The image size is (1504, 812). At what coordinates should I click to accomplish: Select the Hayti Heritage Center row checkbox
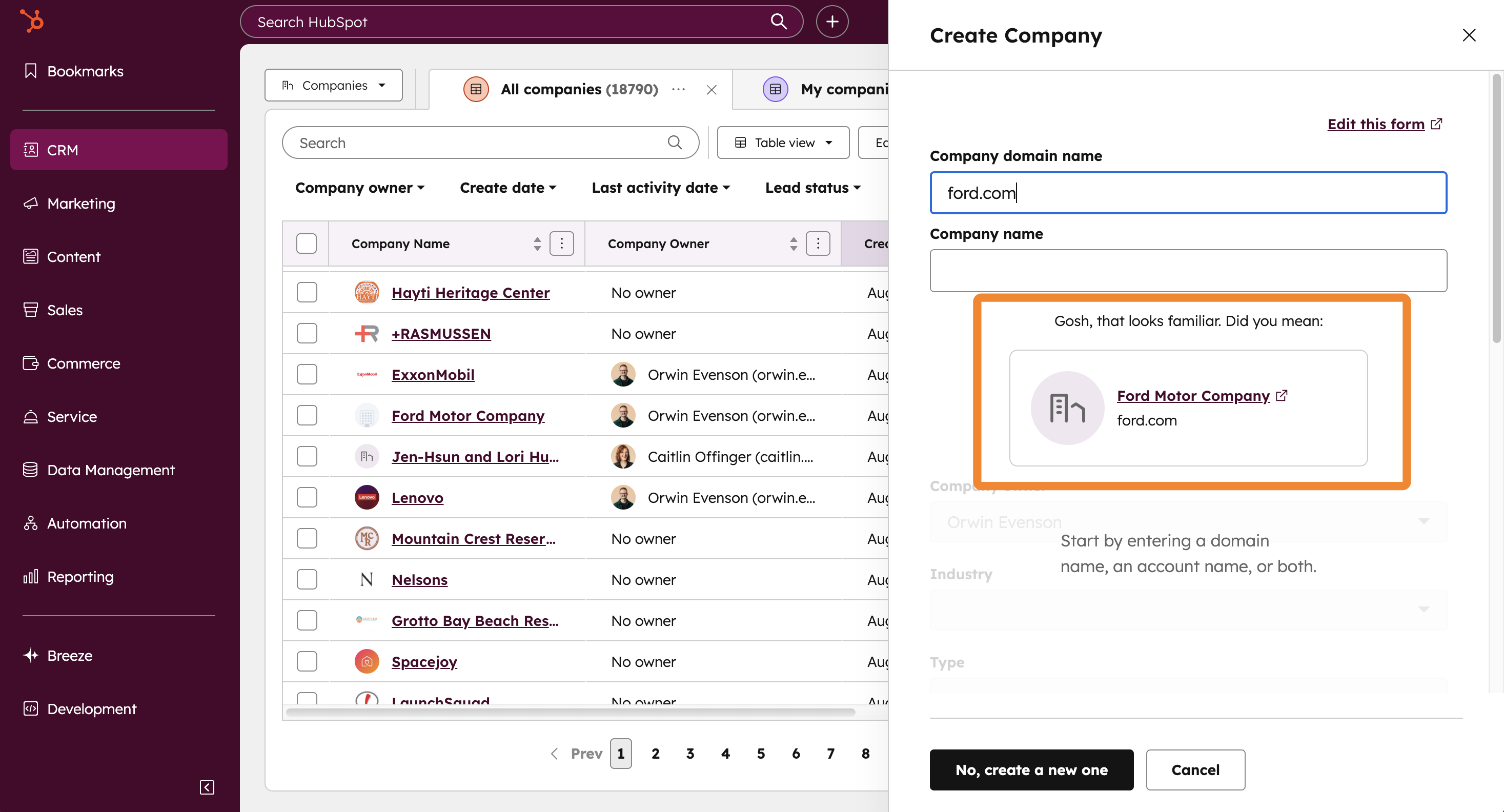[x=307, y=292]
